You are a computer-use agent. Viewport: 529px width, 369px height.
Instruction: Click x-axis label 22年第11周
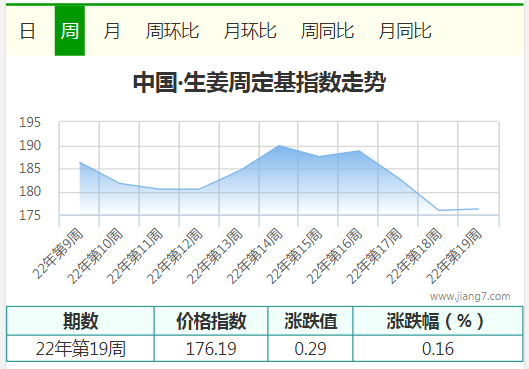pos(135,256)
